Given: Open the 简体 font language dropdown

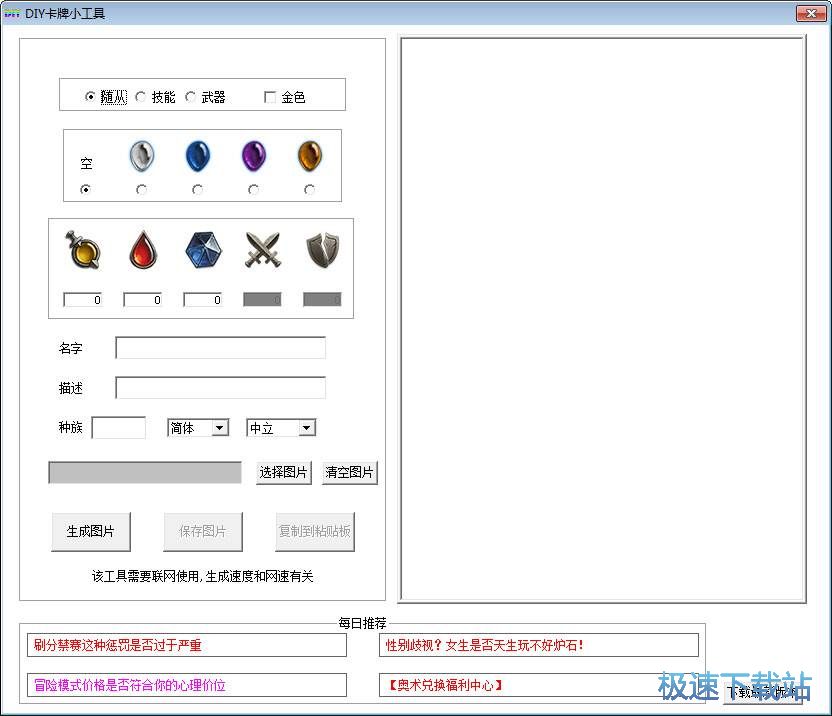Looking at the screenshot, I should pos(198,428).
